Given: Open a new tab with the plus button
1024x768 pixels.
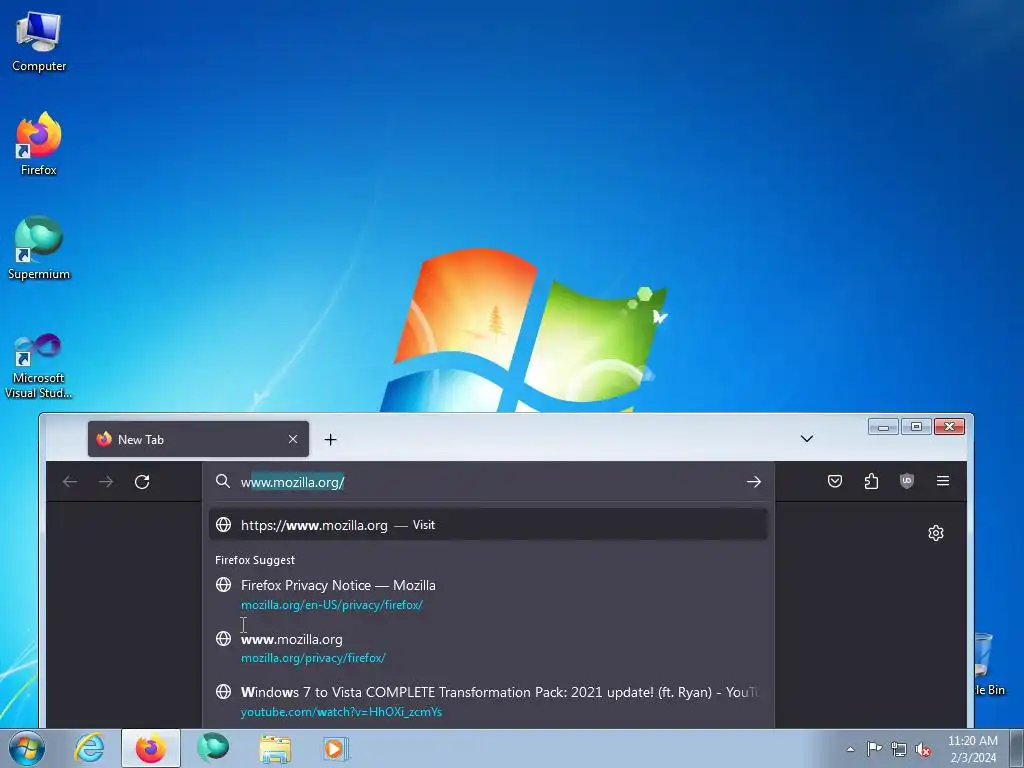Looking at the screenshot, I should 330,440.
